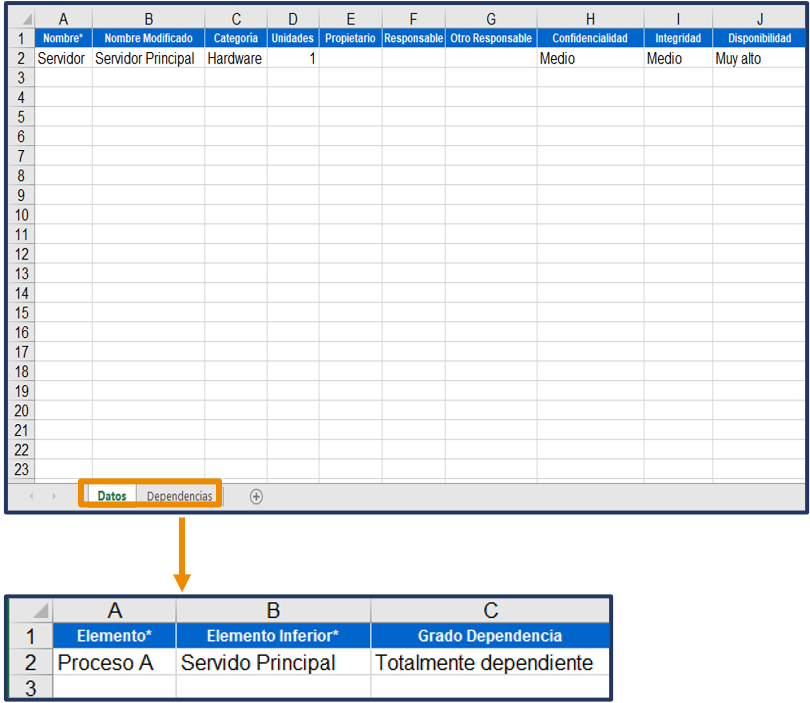Click the new sheet plus icon
The image size is (810, 703).
coord(256,496)
